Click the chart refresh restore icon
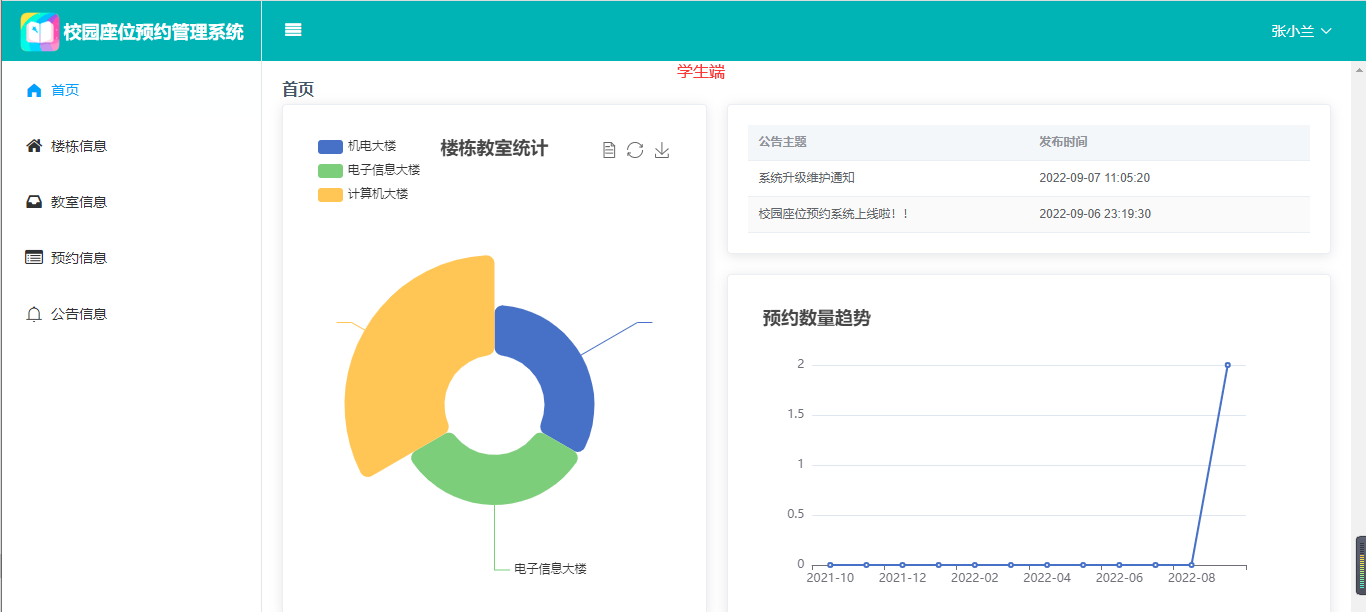The height and width of the screenshot is (612, 1366). (635, 150)
